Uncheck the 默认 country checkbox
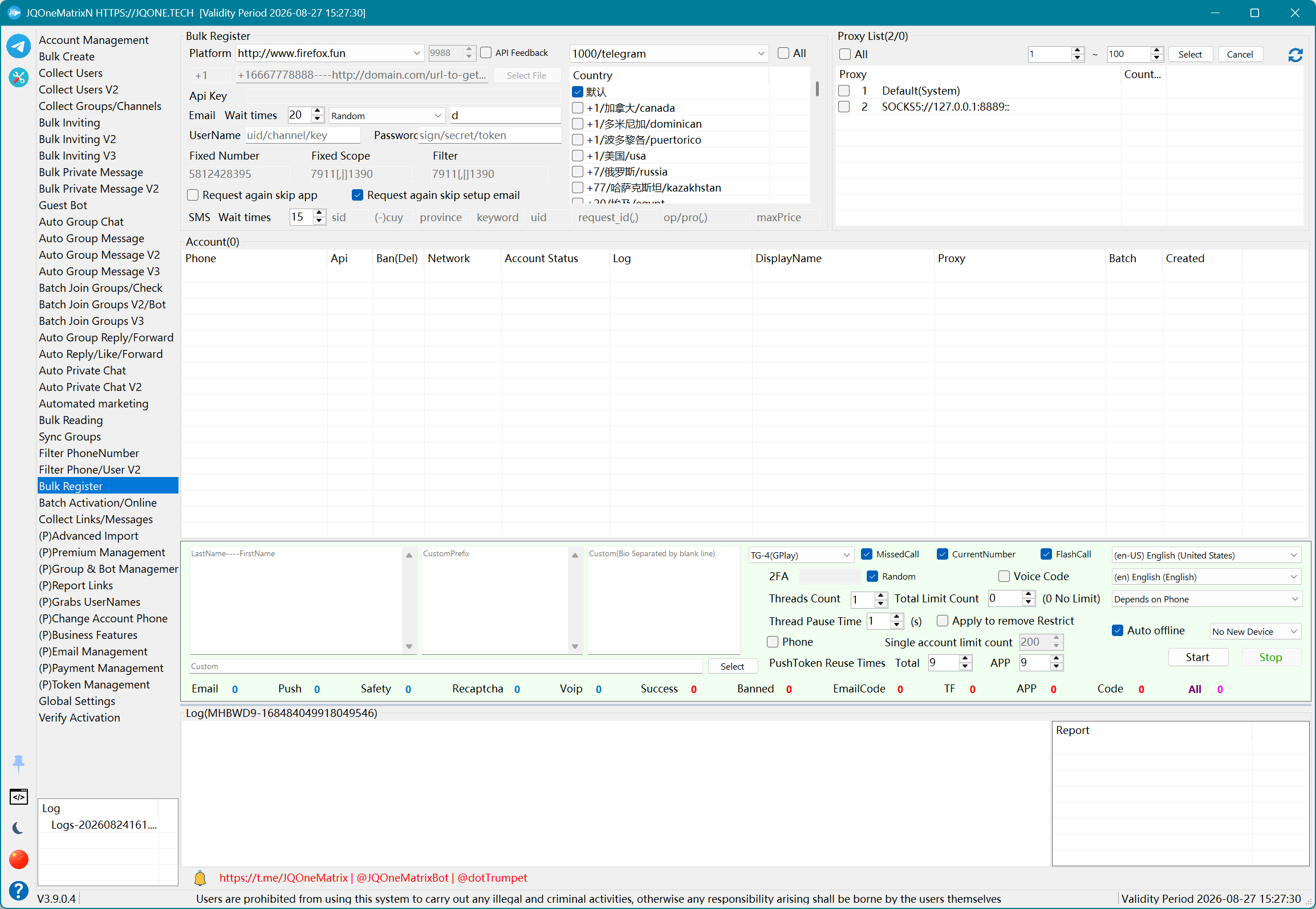The width and height of the screenshot is (1316, 909). click(578, 92)
